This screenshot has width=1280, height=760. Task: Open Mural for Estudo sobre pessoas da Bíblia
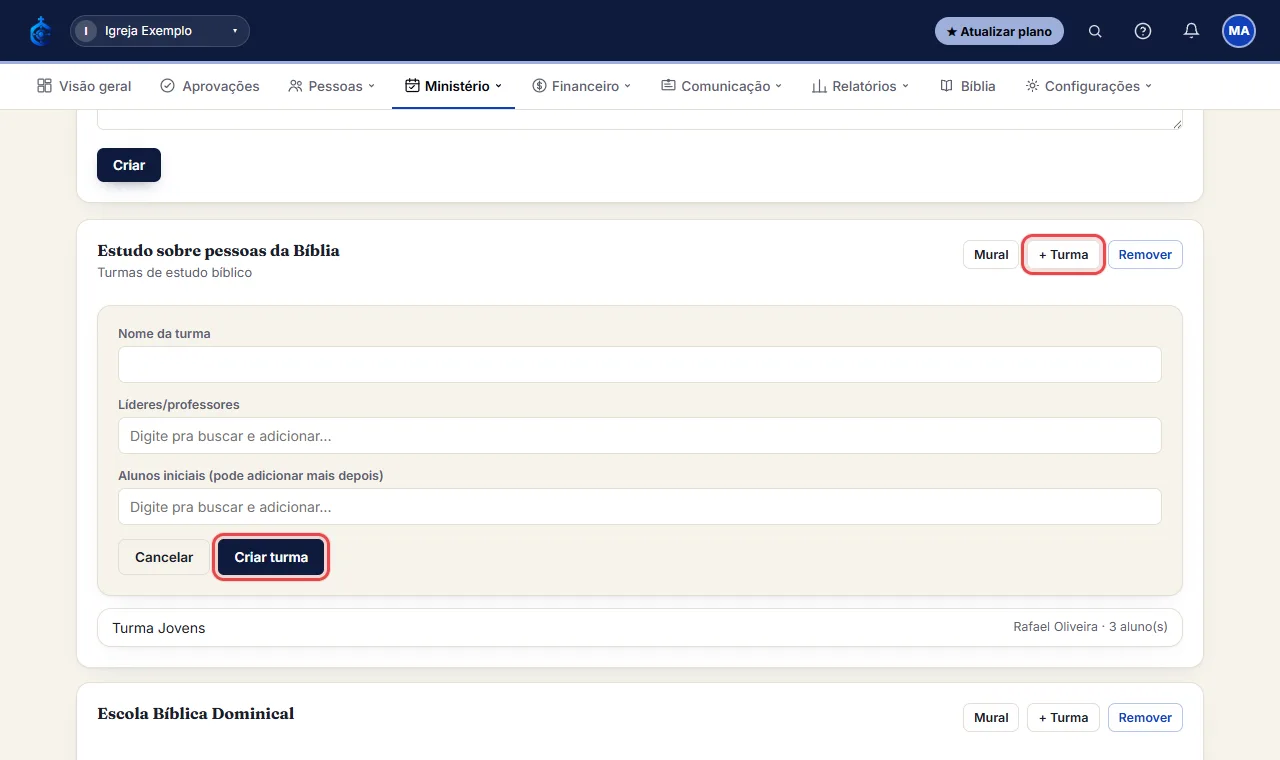coord(991,255)
